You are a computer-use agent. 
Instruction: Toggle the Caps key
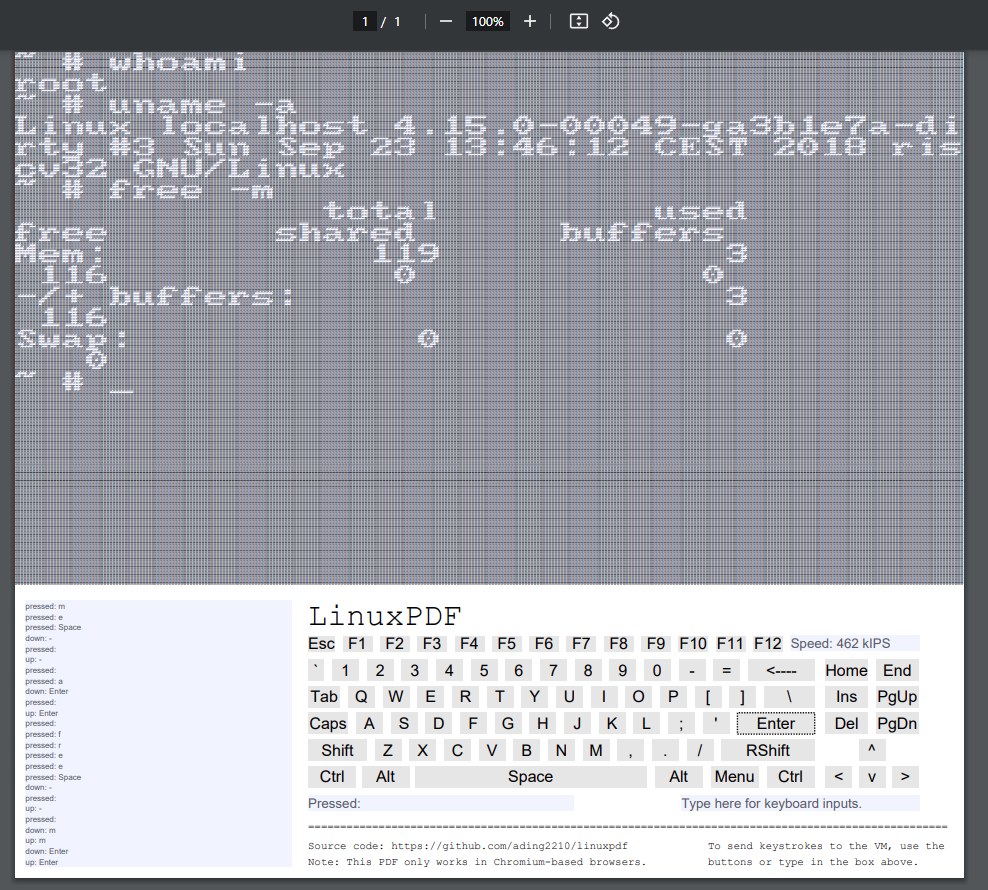point(328,724)
